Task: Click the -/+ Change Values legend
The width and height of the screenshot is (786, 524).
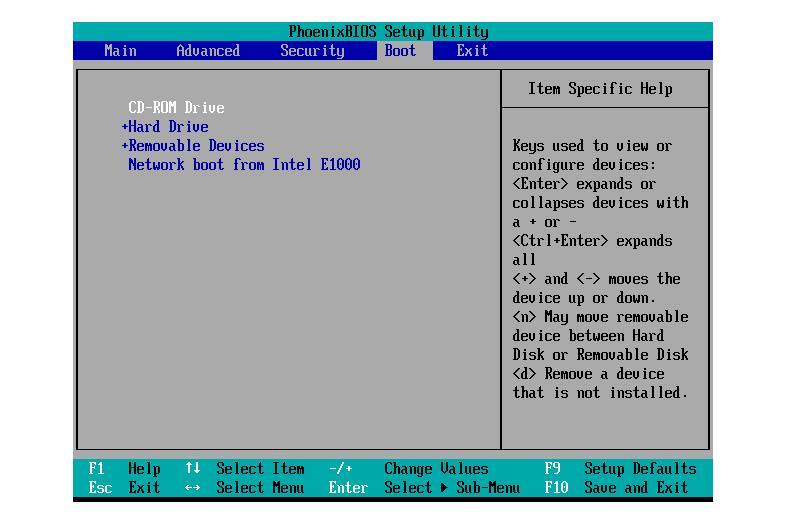Action: [x=409, y=469]
